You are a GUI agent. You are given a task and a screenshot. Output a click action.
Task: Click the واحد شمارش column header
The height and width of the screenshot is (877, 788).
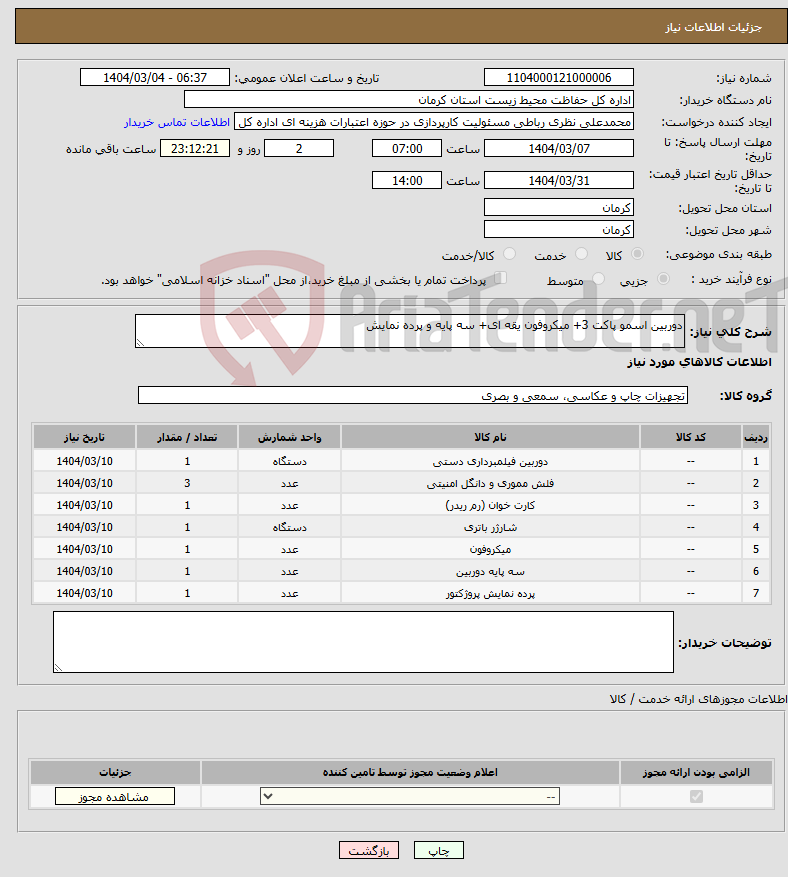289,437
